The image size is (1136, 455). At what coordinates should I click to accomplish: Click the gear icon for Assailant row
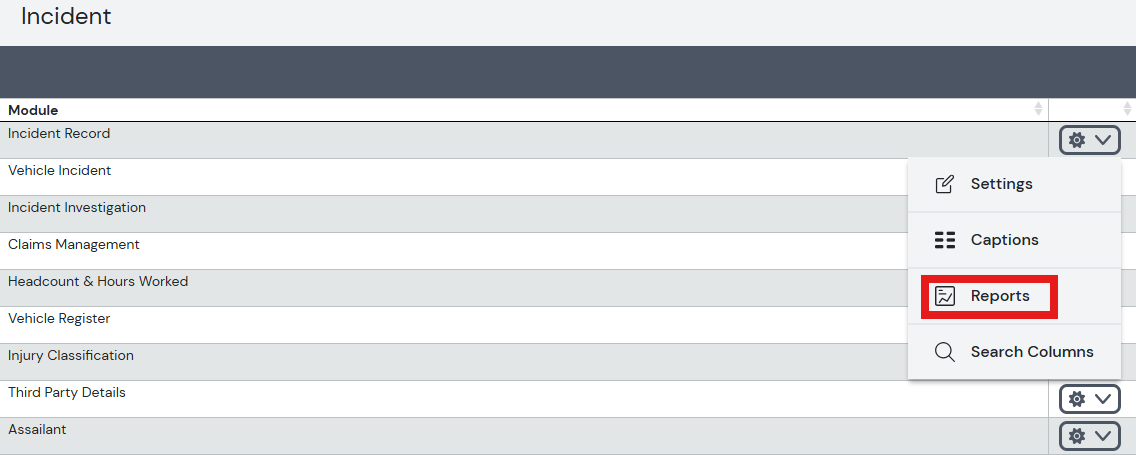point(1077,435)
